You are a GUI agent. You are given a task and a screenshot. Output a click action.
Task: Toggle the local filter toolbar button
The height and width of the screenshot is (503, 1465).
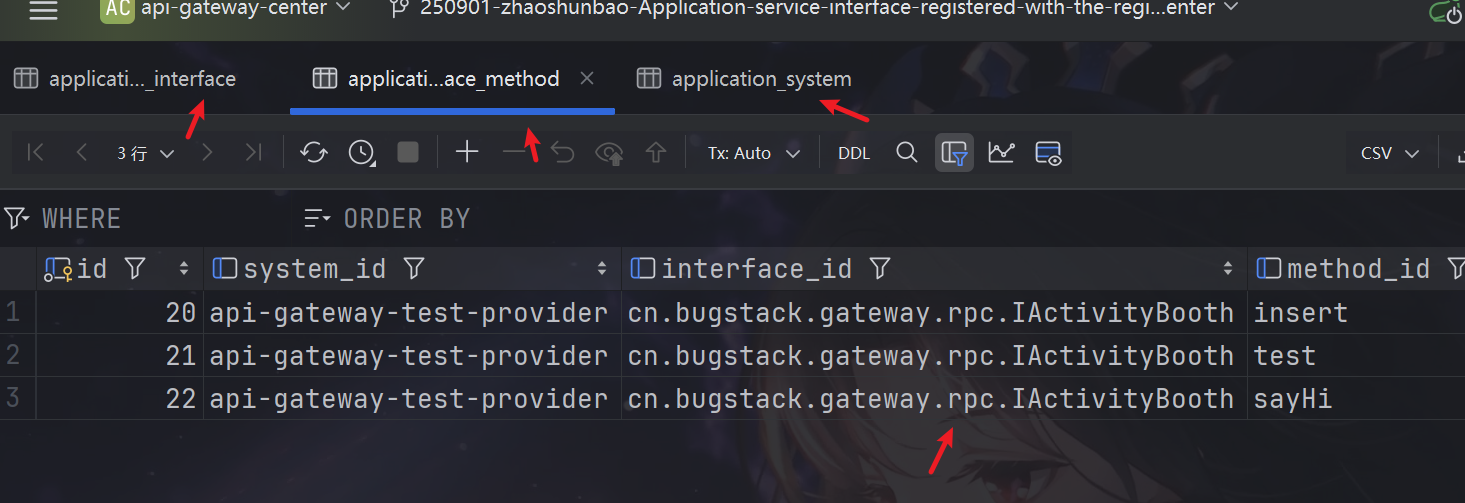click(x=954, y=152)
